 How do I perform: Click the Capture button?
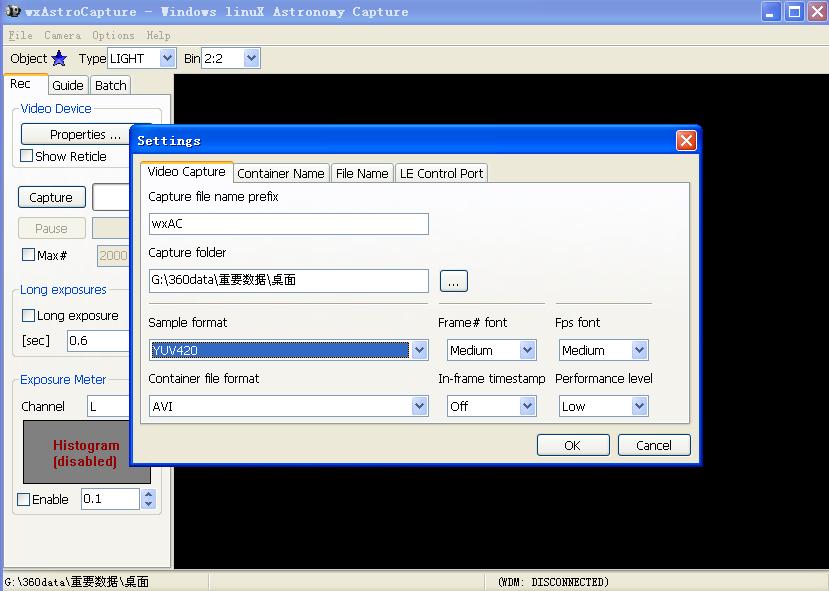tap(51, 197)
